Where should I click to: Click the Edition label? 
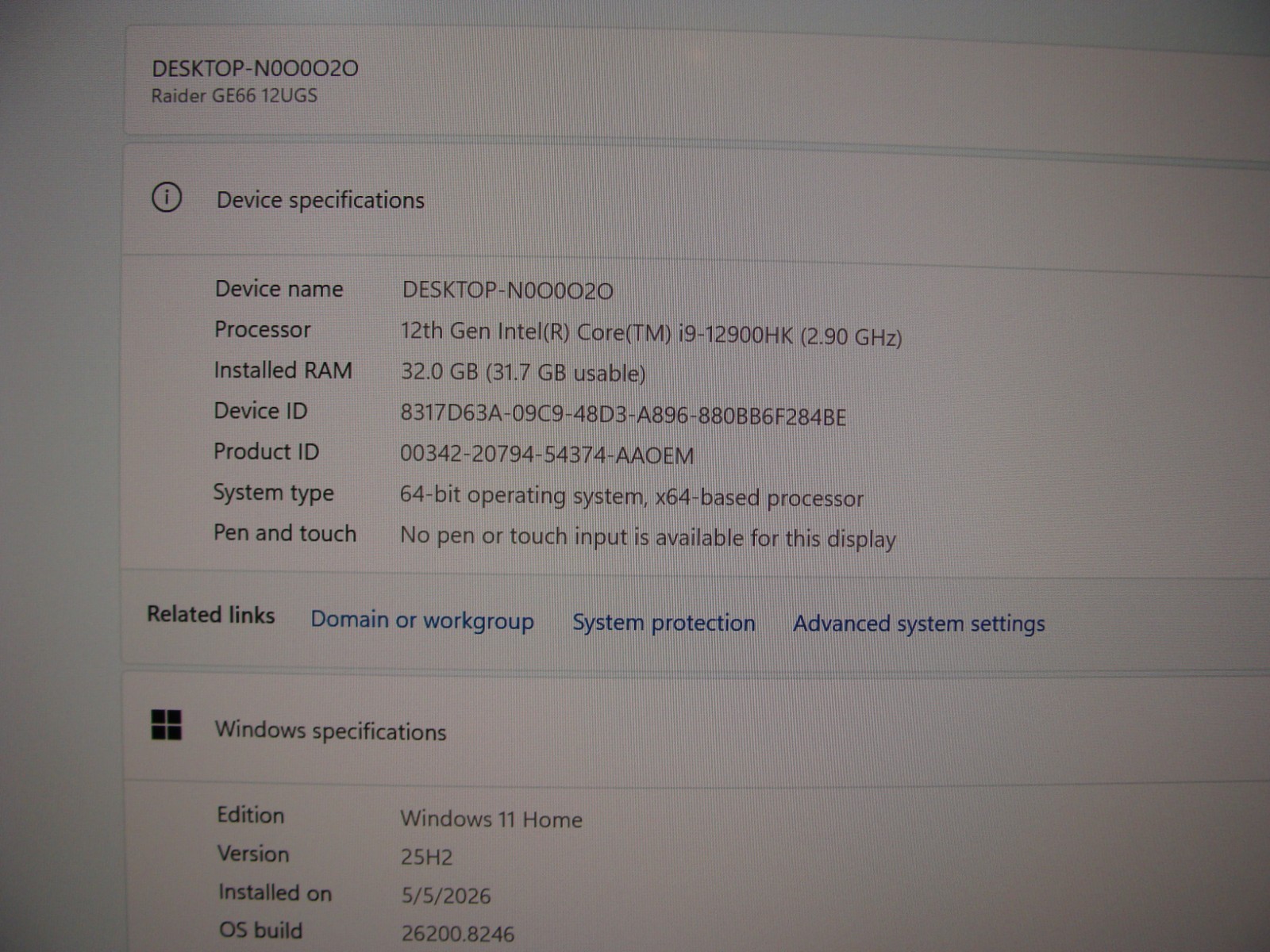coord(250,815)
